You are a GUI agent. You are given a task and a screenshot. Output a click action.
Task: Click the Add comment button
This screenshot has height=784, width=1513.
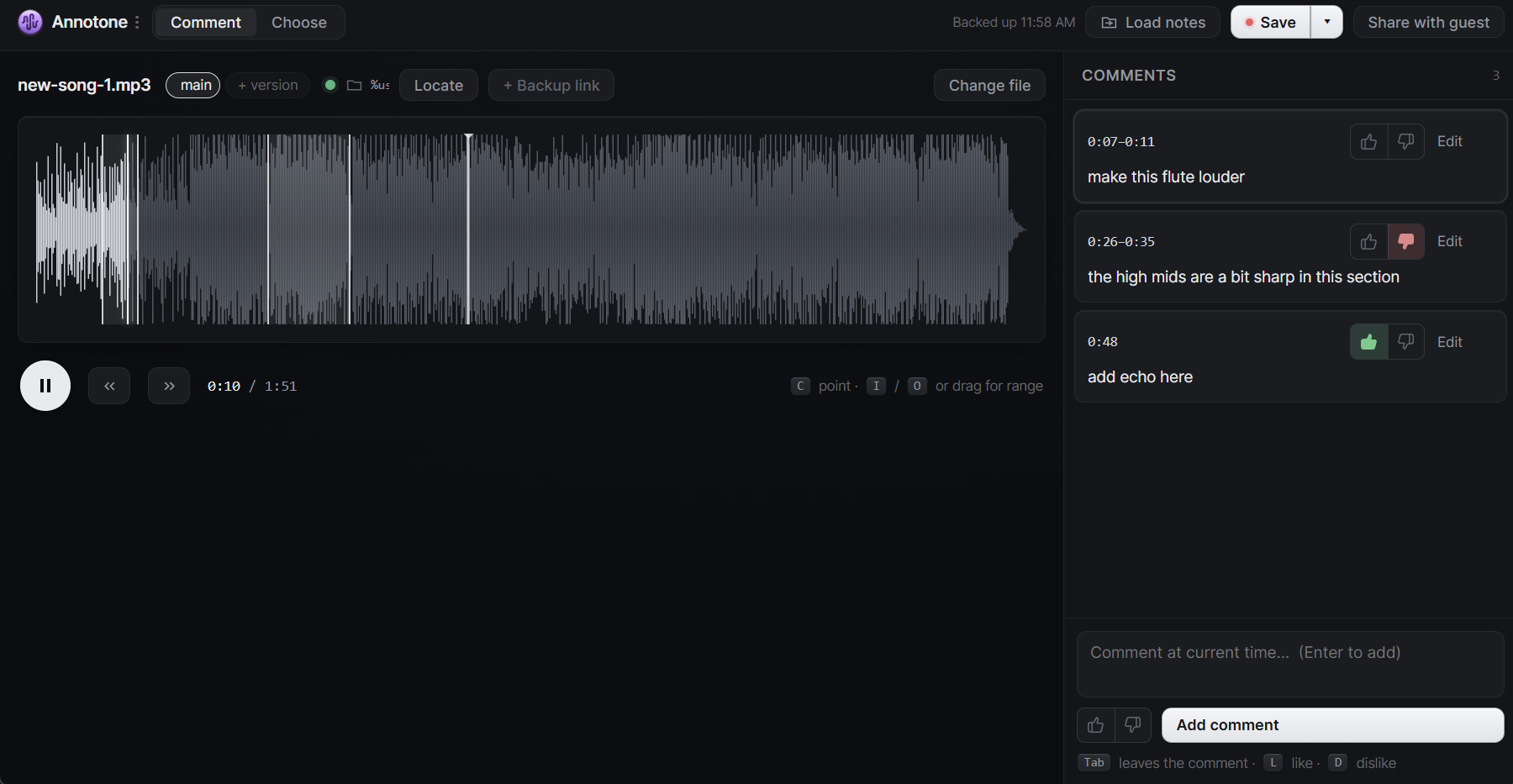[1332, 725]
